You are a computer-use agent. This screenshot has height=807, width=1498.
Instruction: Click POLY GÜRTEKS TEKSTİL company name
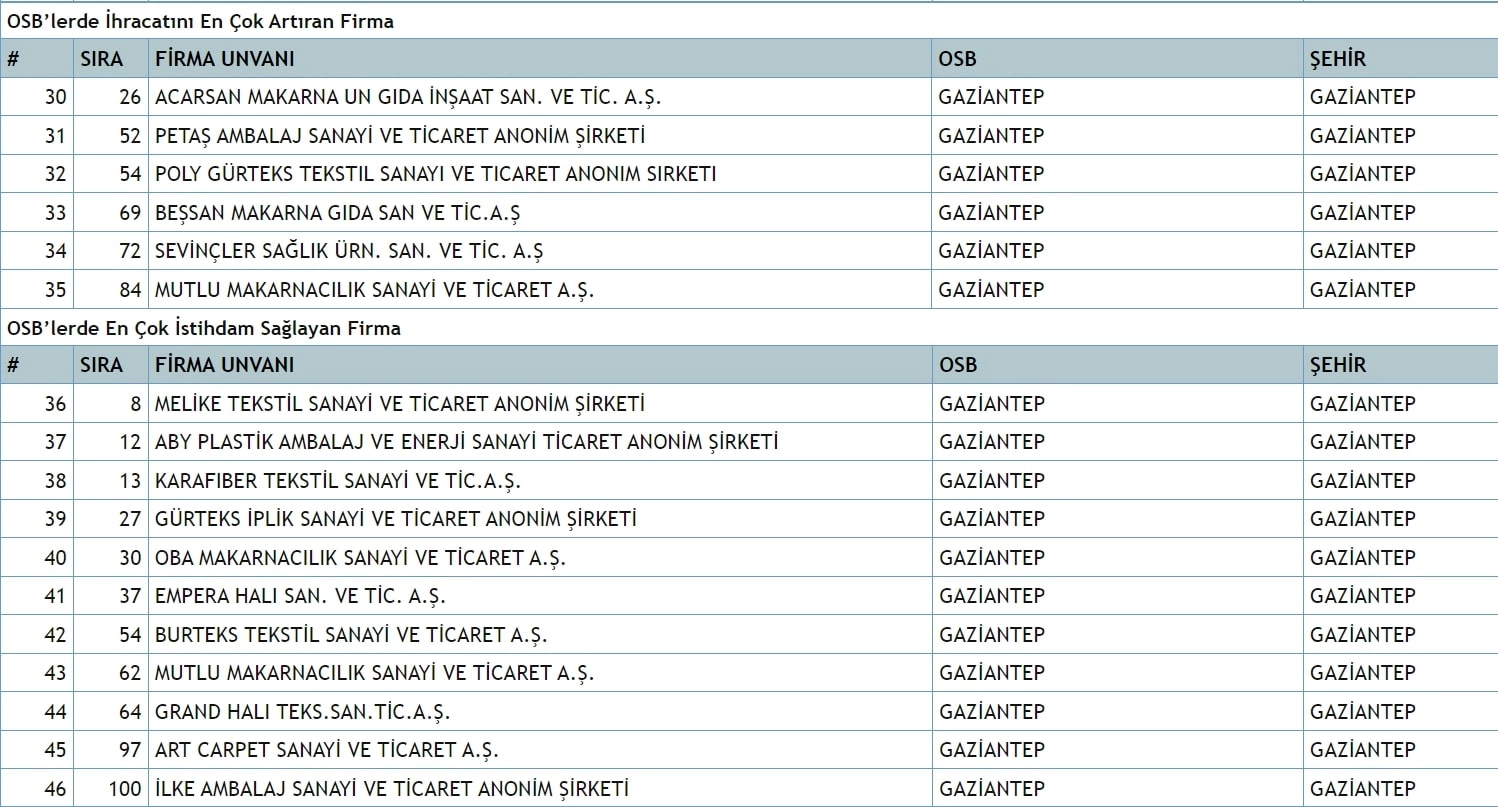click(x=435, y=174)
